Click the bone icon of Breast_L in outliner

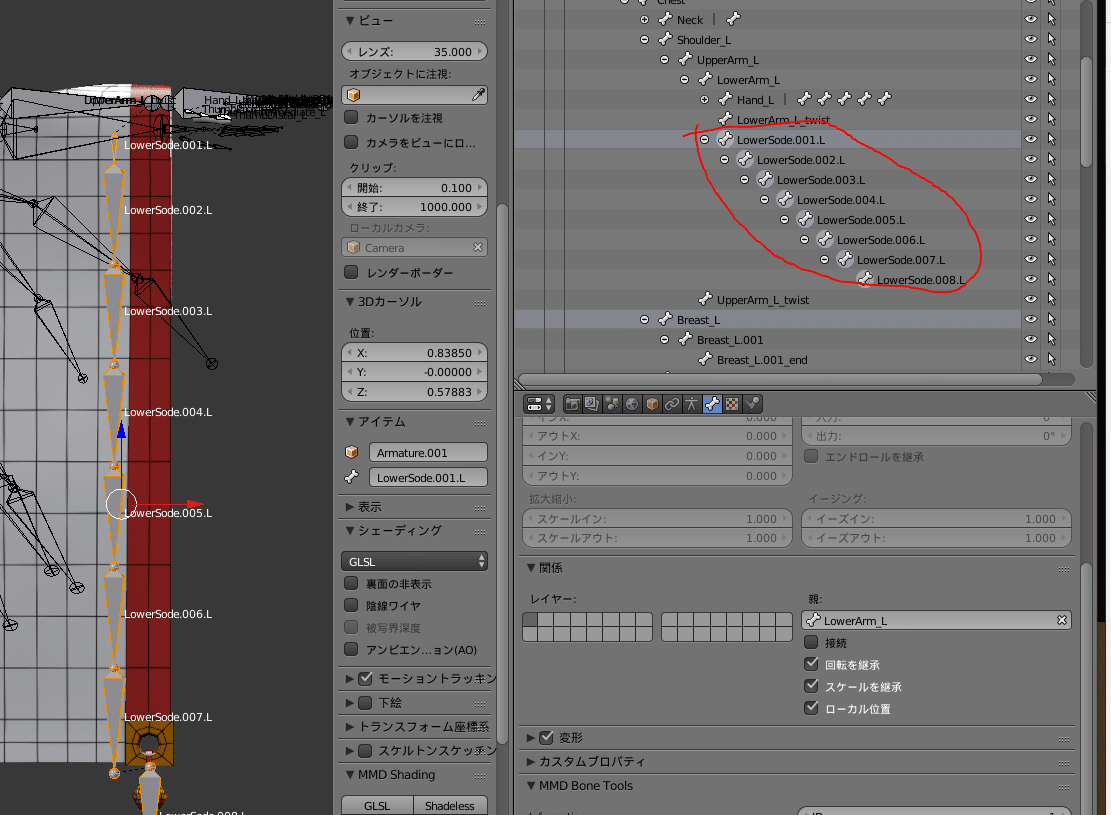click(665, 320)
